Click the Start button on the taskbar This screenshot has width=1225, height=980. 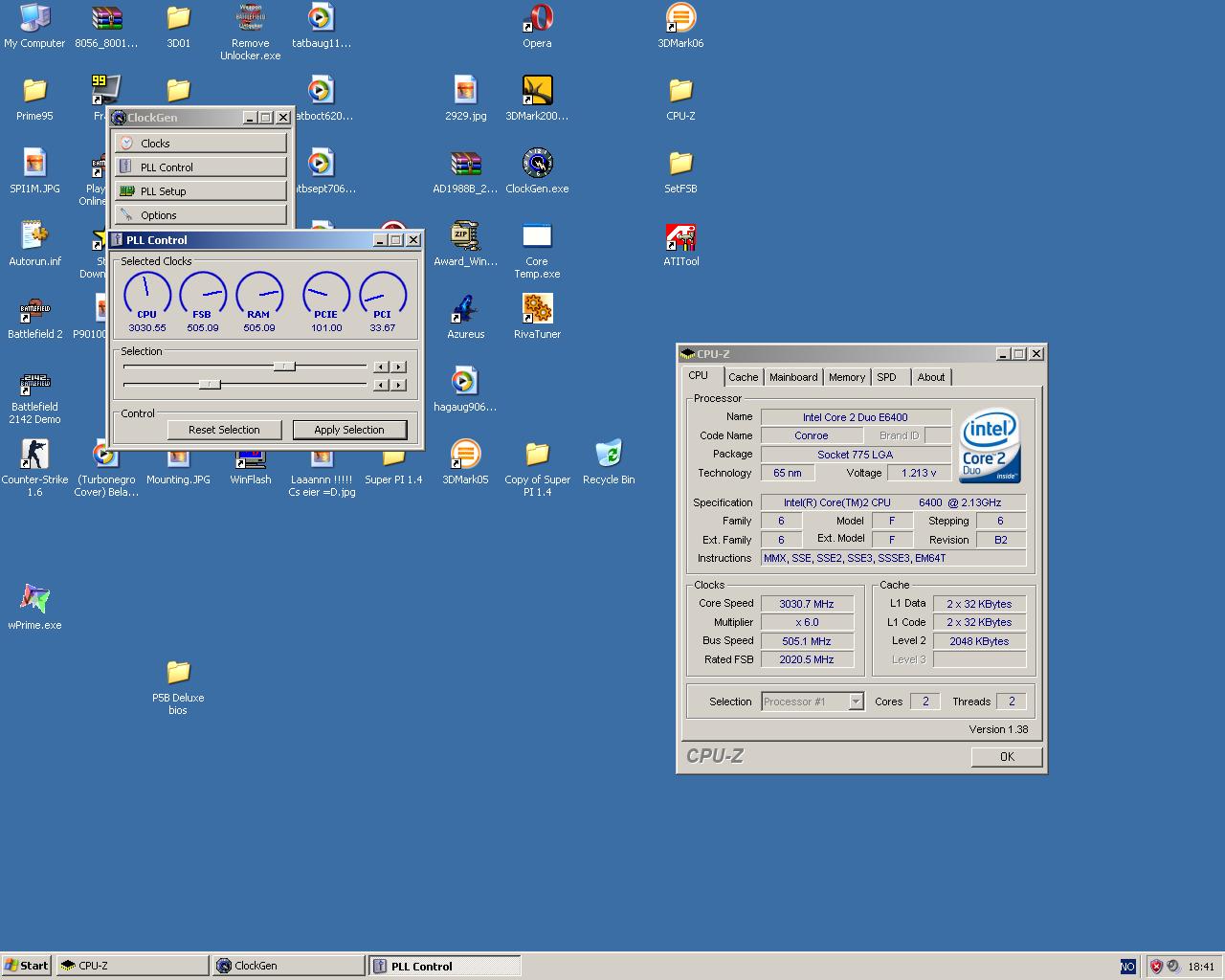tap(26, 966)
